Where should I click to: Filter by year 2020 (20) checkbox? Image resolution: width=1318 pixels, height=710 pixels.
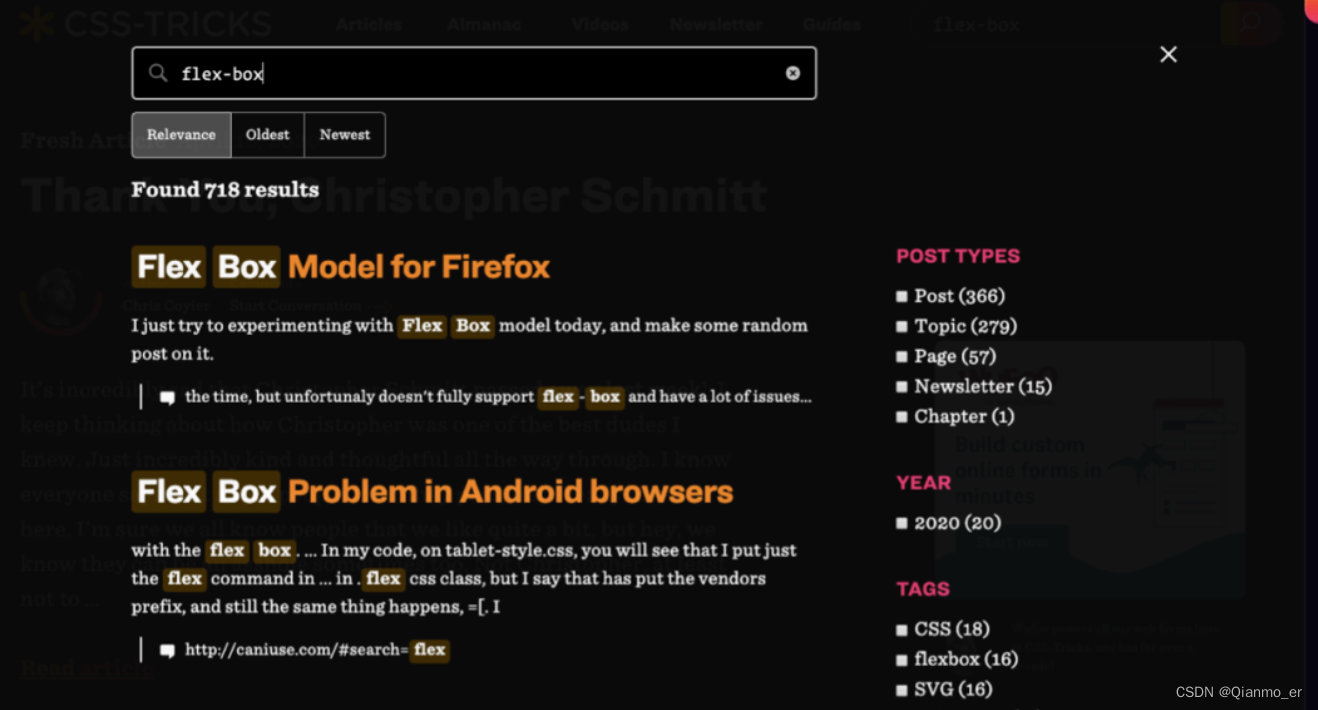point(902,523)
